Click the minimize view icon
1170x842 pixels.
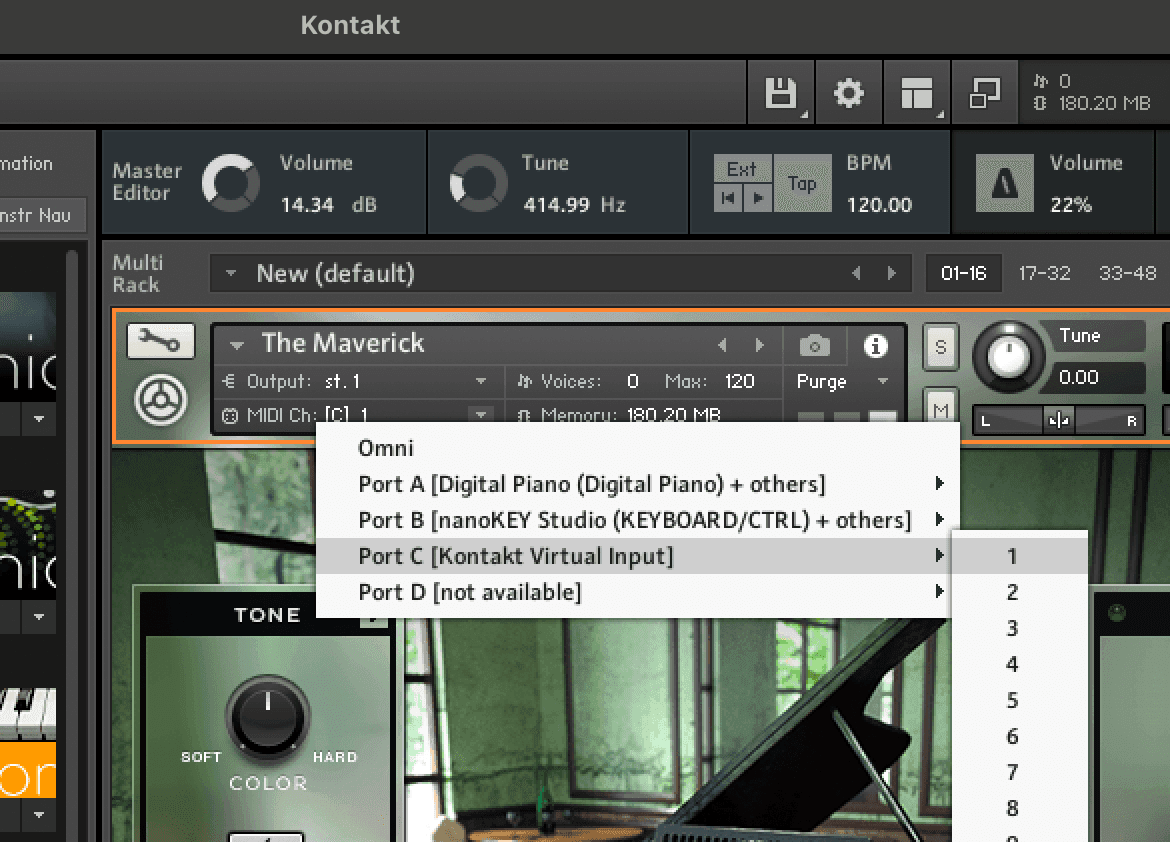(985, 94)
